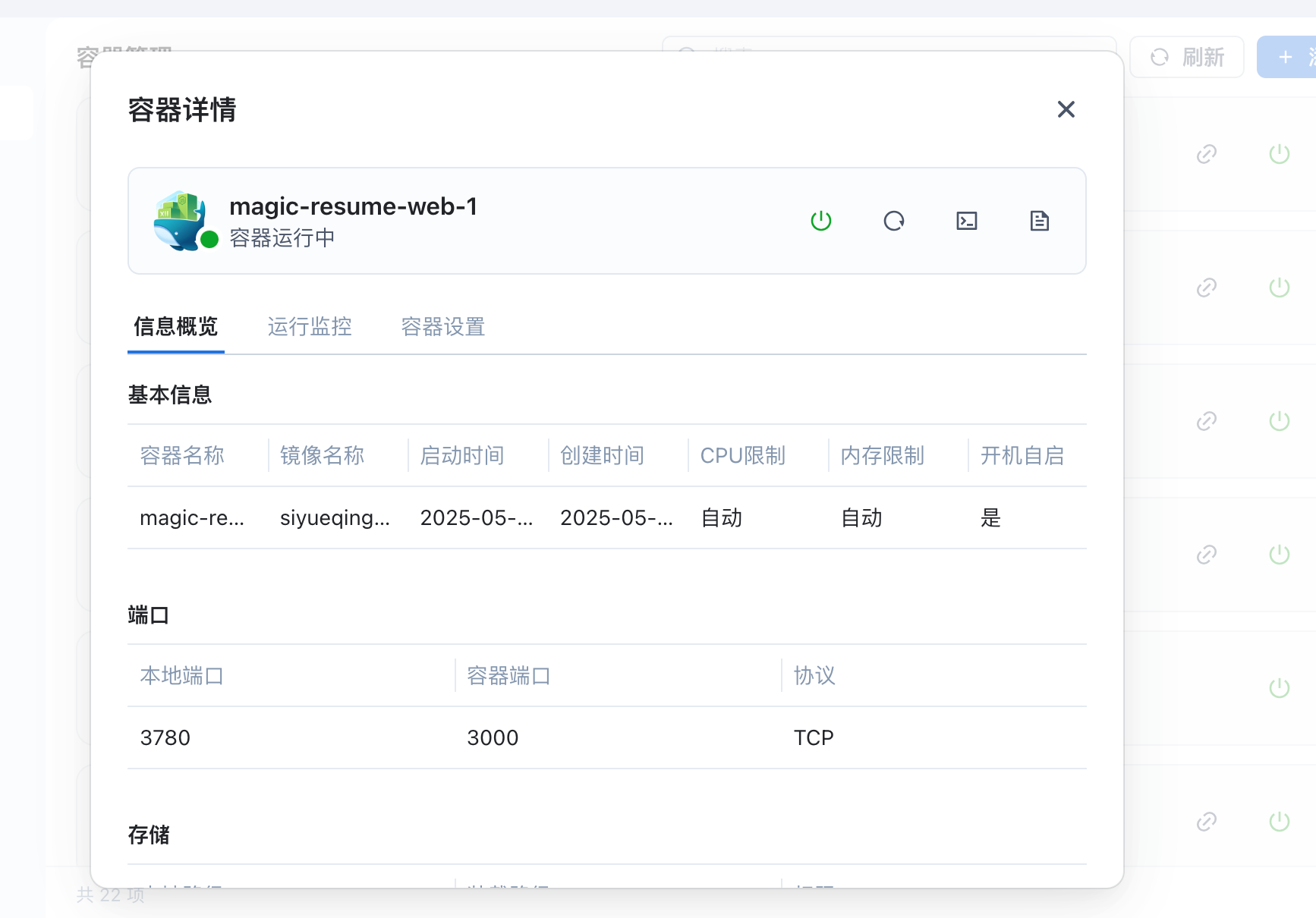Select the 信息概览 tab
Screen dimensions: 1316x918
point(175,327)
